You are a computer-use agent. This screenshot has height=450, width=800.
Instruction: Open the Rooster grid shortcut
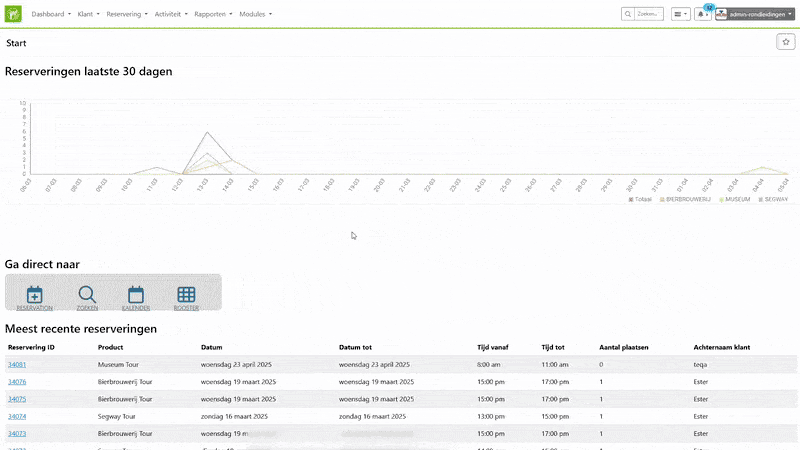186,296
